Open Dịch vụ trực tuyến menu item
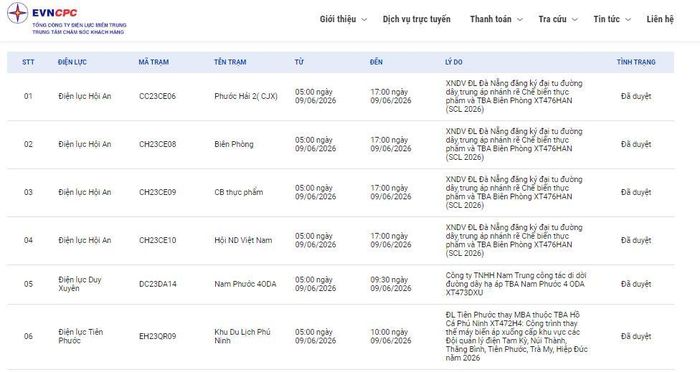The width and height of the screenshot is (700, 372). pyautogui.click(x=417, y=19)
